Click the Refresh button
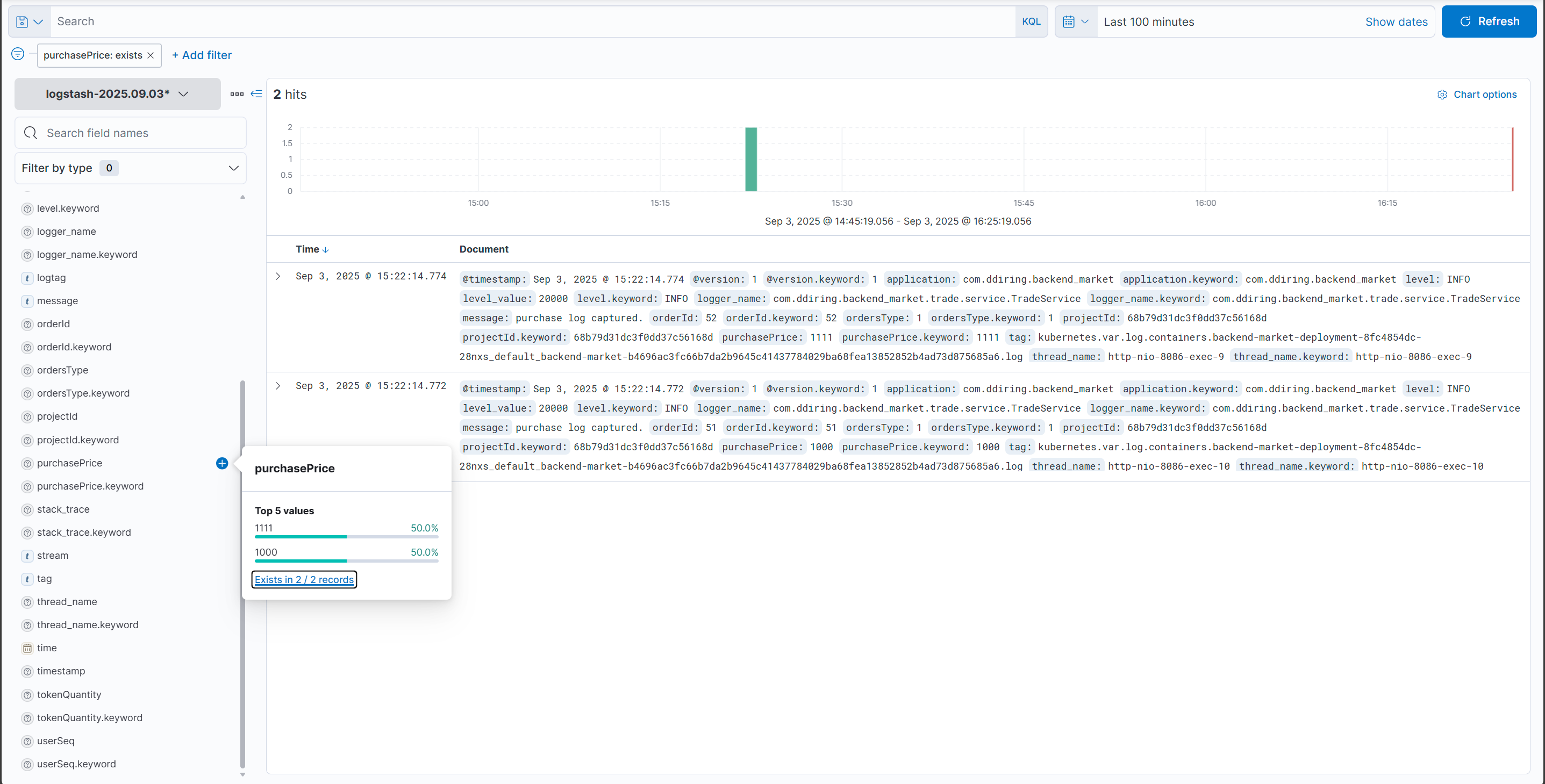 click(1489, 21)
